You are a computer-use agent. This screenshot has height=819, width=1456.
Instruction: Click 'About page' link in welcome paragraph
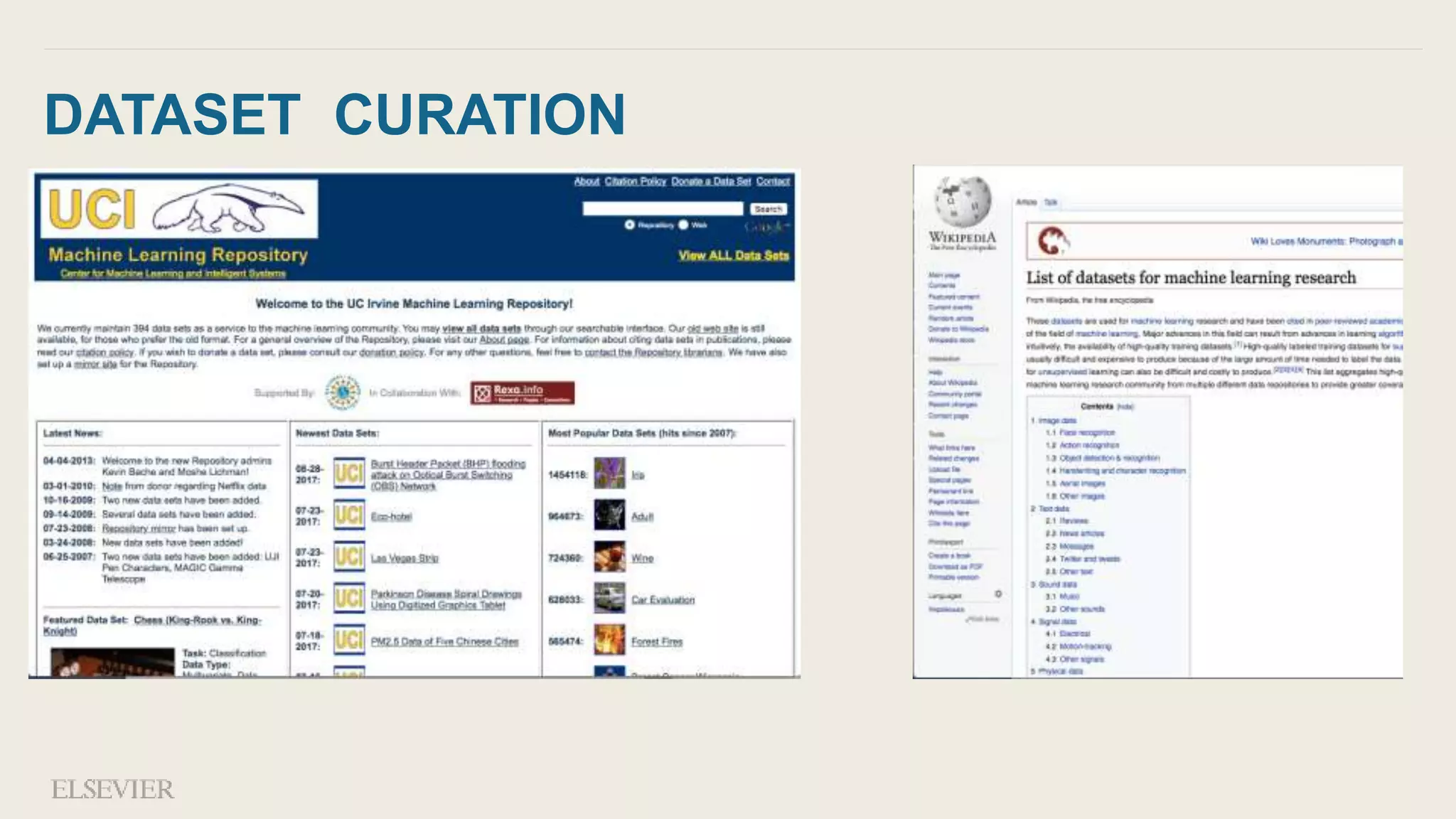coord(504,340)
